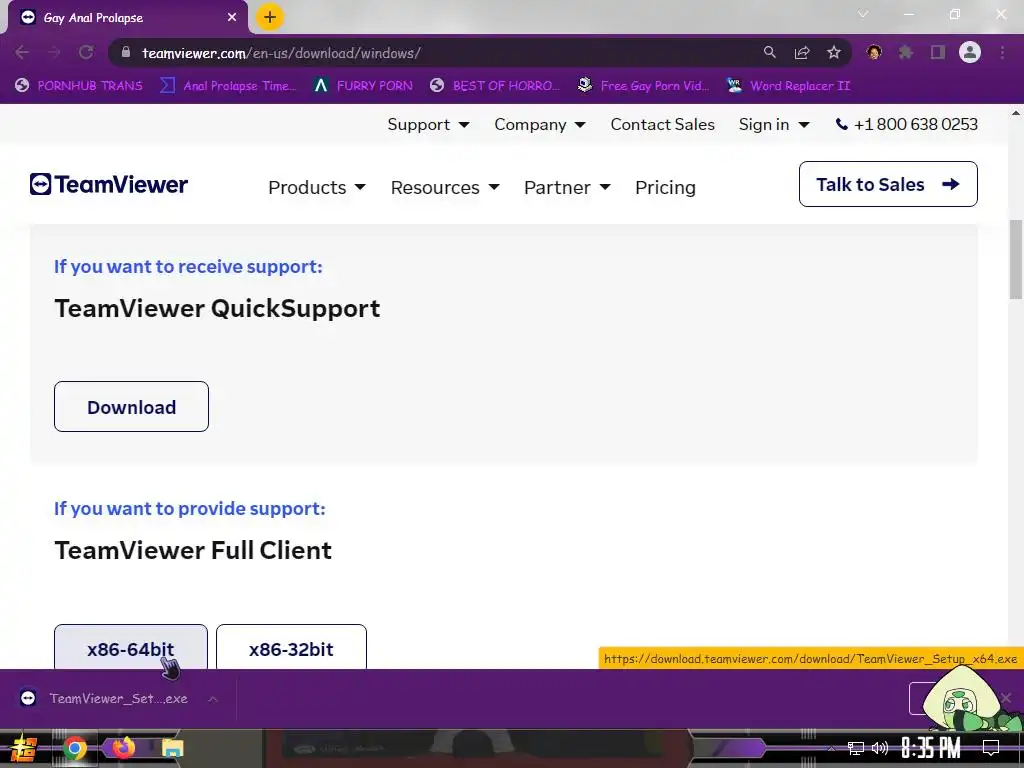Screen dimensions: 1024x768
Task: Open the Contact Sales link
Action: coord(662,124)
